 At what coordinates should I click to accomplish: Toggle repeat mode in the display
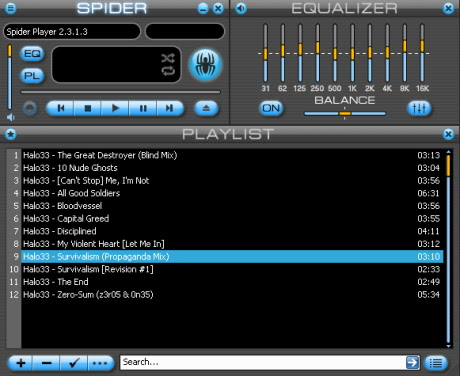point(168,71)
